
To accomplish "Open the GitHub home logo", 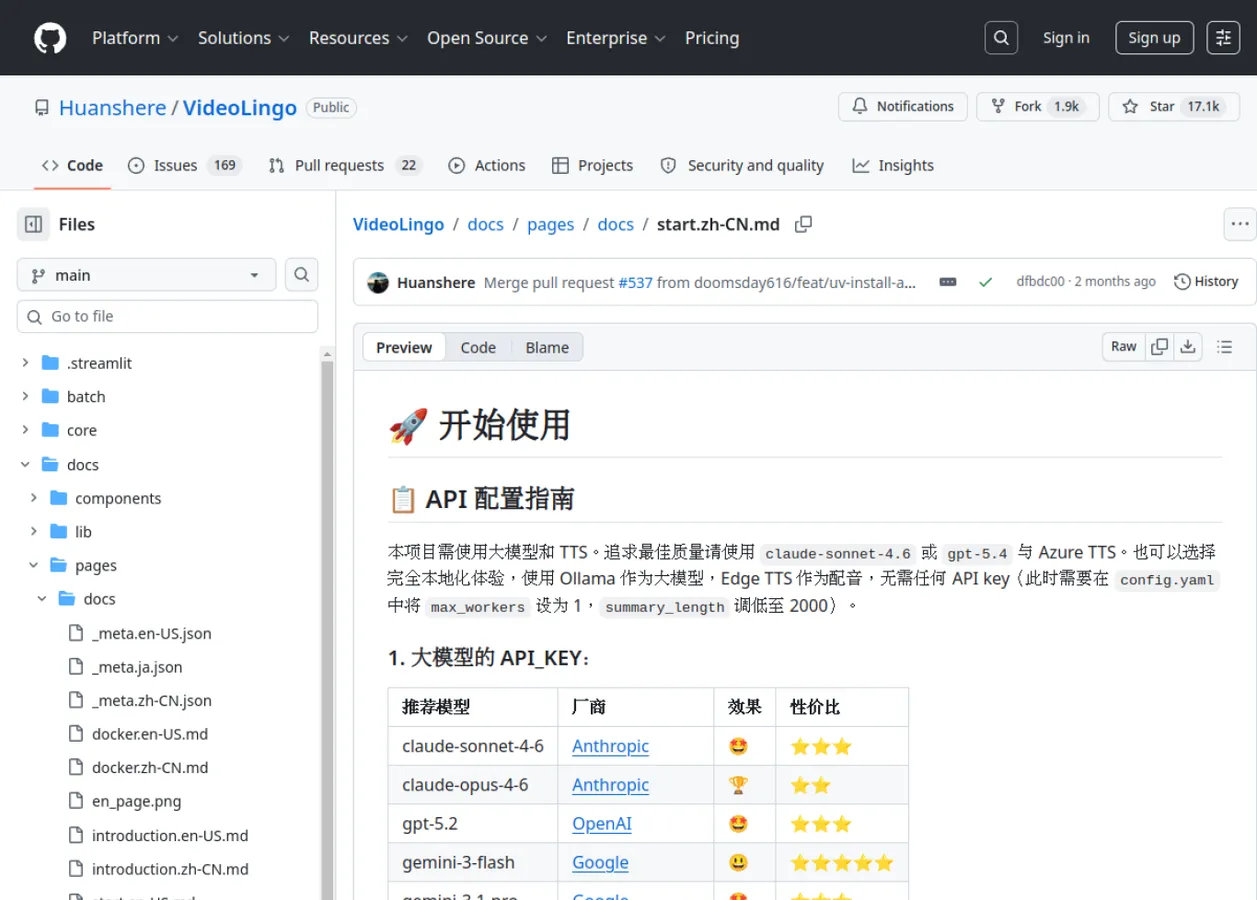I will (x=50, y=38).
